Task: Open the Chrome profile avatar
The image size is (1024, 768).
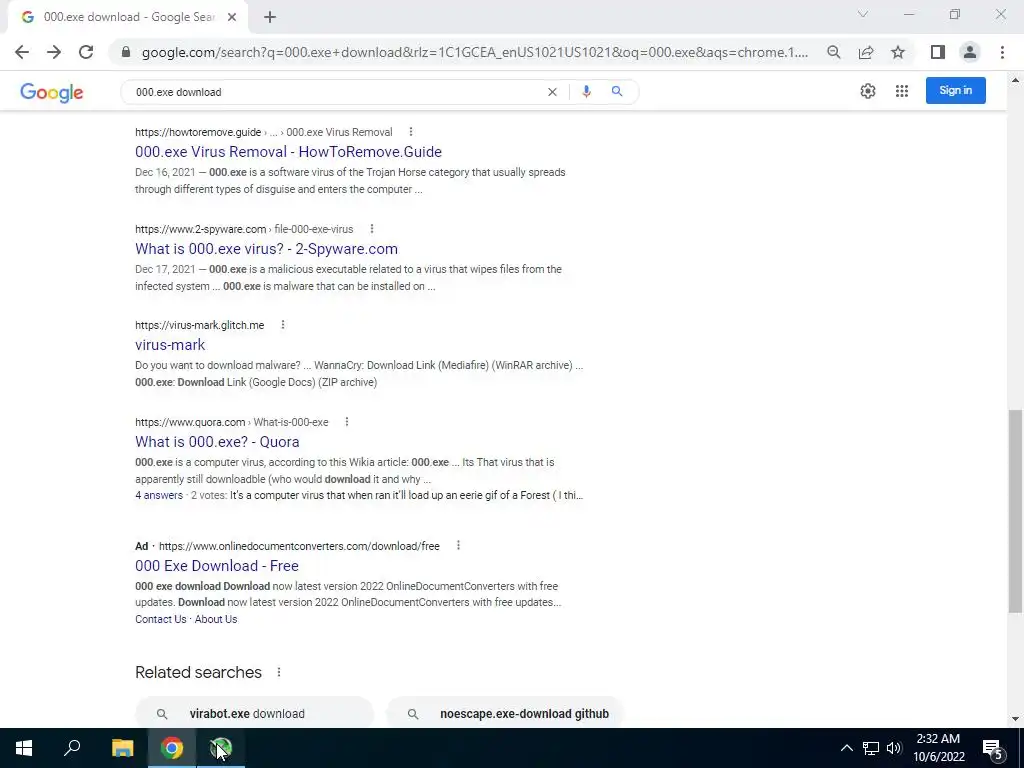Action: (x=970, y=52)
